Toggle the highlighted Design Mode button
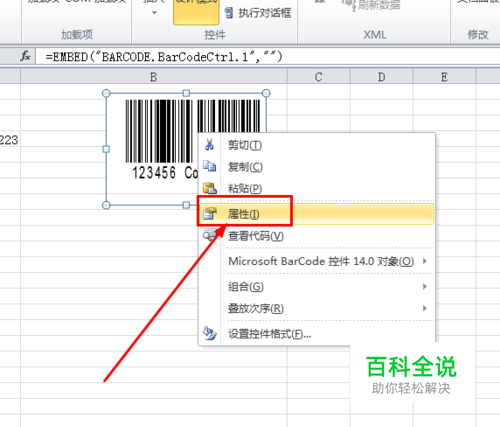 196,12
